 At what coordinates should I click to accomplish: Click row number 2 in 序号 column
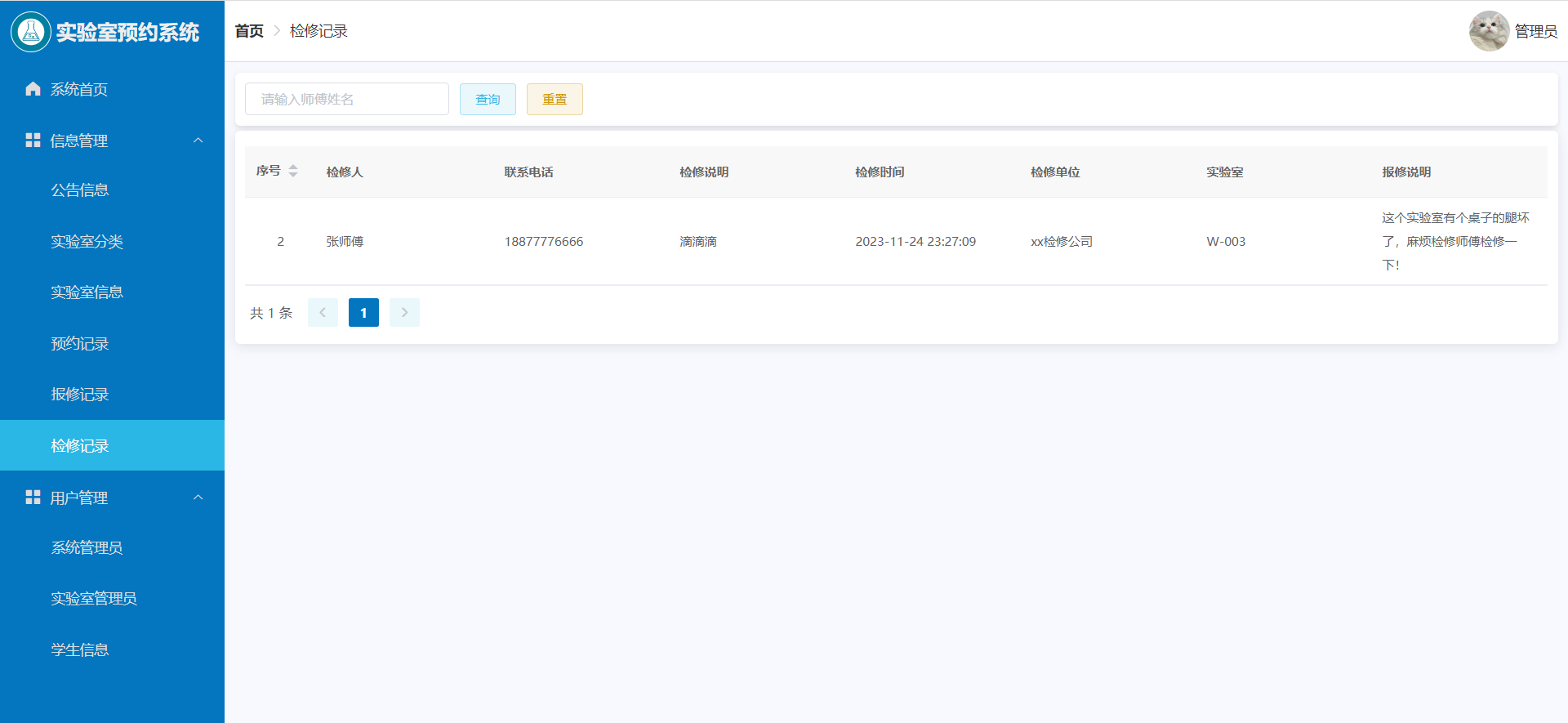(280, 241)
